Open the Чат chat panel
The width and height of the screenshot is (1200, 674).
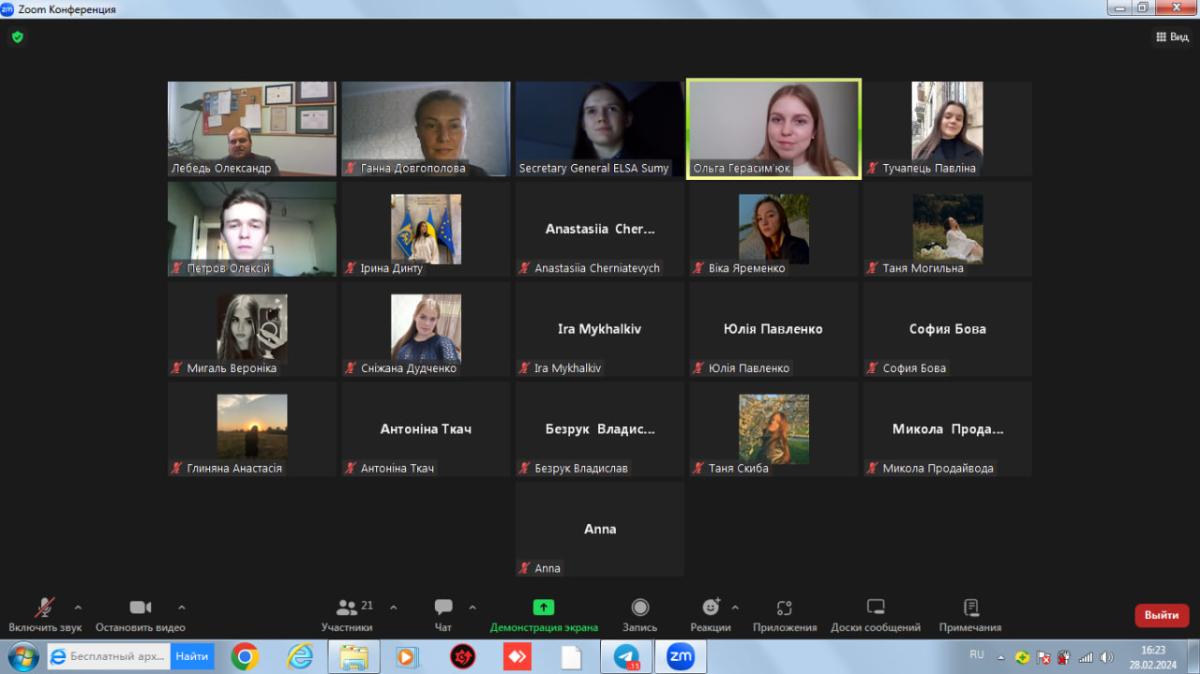pyautogui.click(x=443, y=615)
